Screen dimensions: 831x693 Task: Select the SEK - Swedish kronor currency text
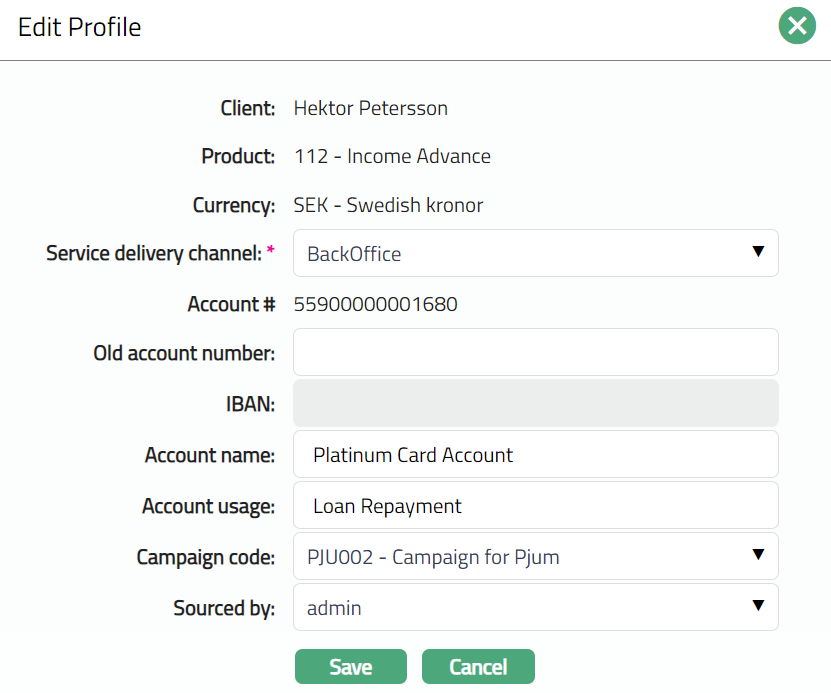388,206
